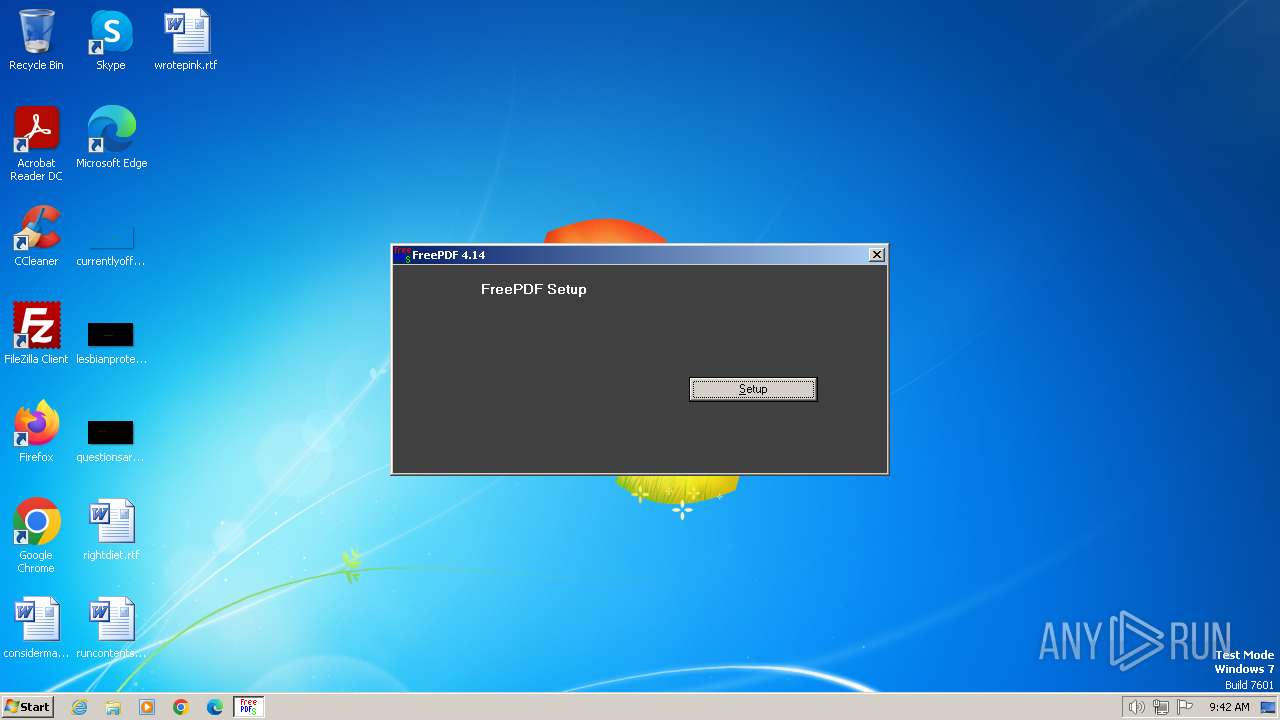The width and height of the screenshot is (1280, 720).
Task: Launch Internet Explorer from taskbar
Action: (79, 707)
